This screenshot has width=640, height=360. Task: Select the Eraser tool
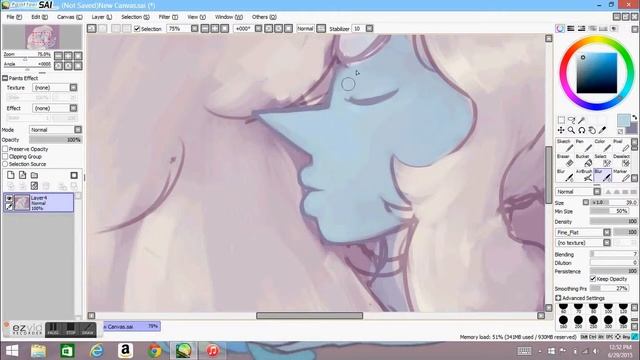(x=564, y=160)
